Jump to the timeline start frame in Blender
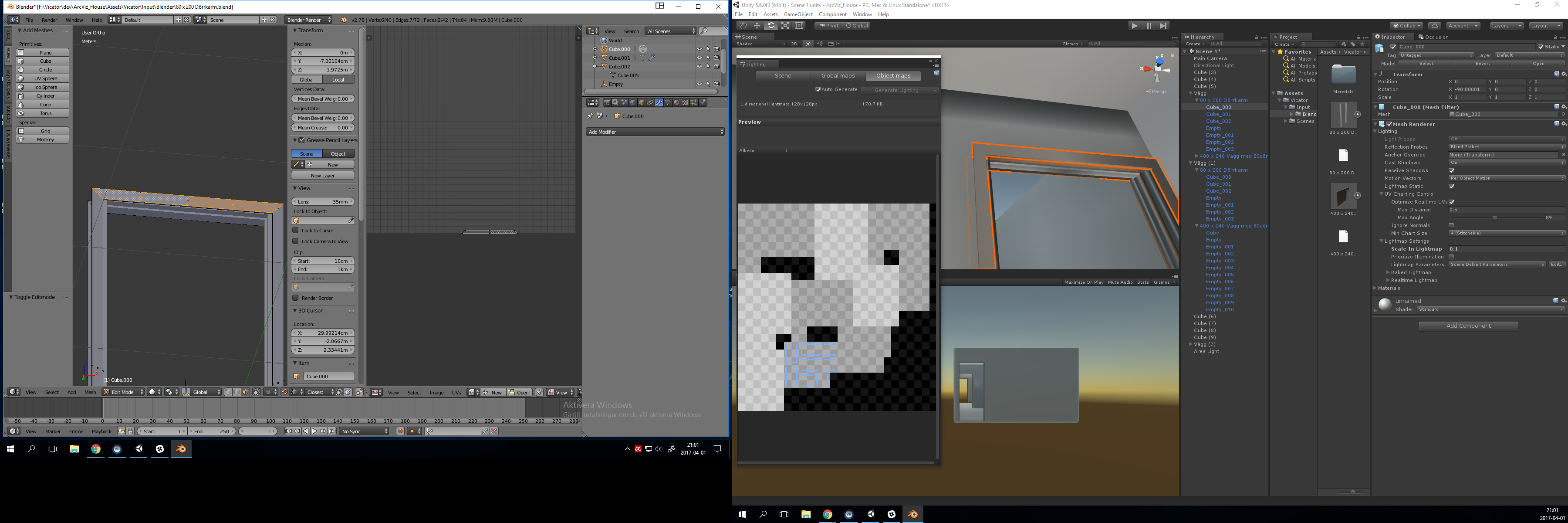1568x523 pixels. [288, 431]
